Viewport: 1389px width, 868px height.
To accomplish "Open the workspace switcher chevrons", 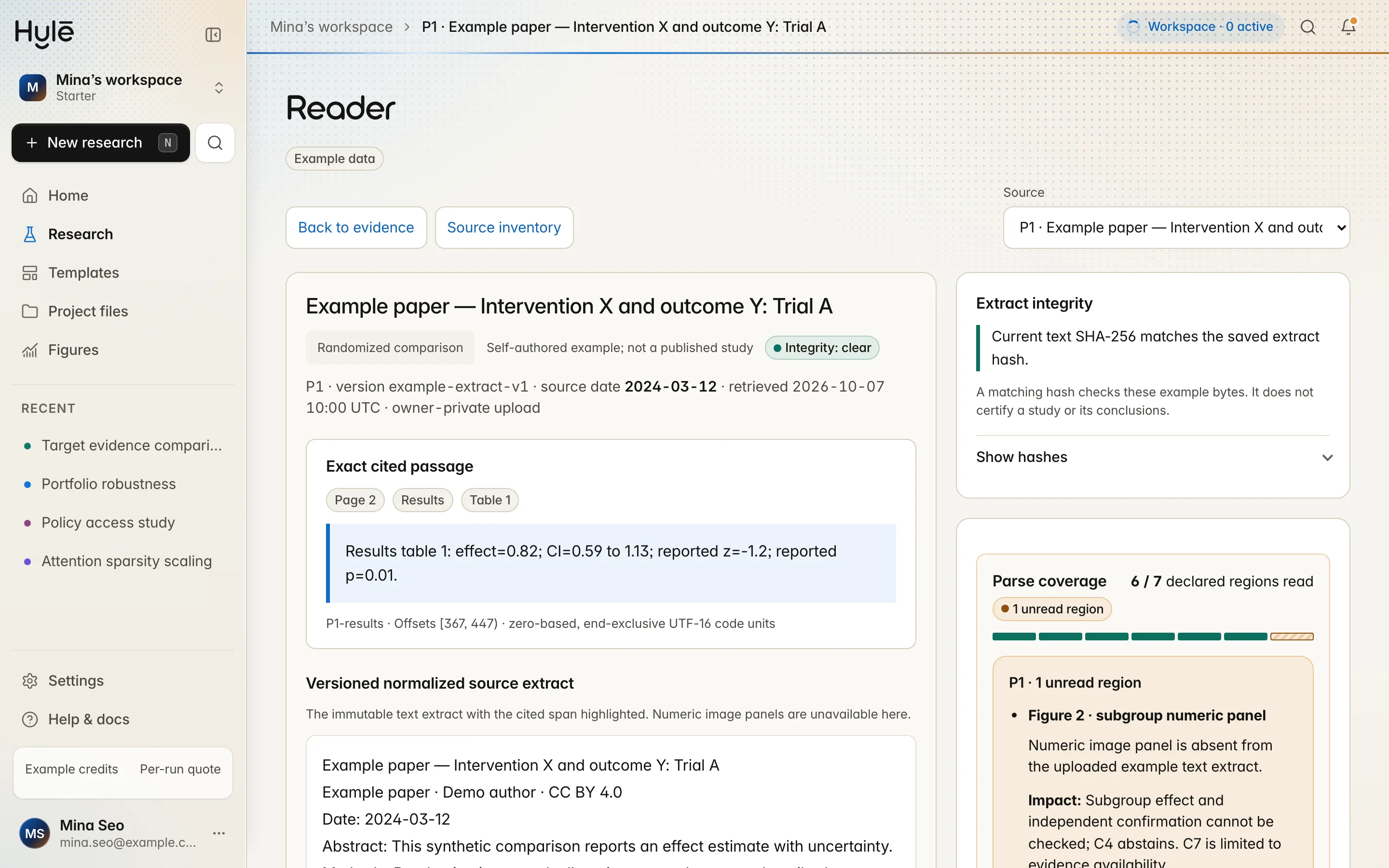I will 218,88.
